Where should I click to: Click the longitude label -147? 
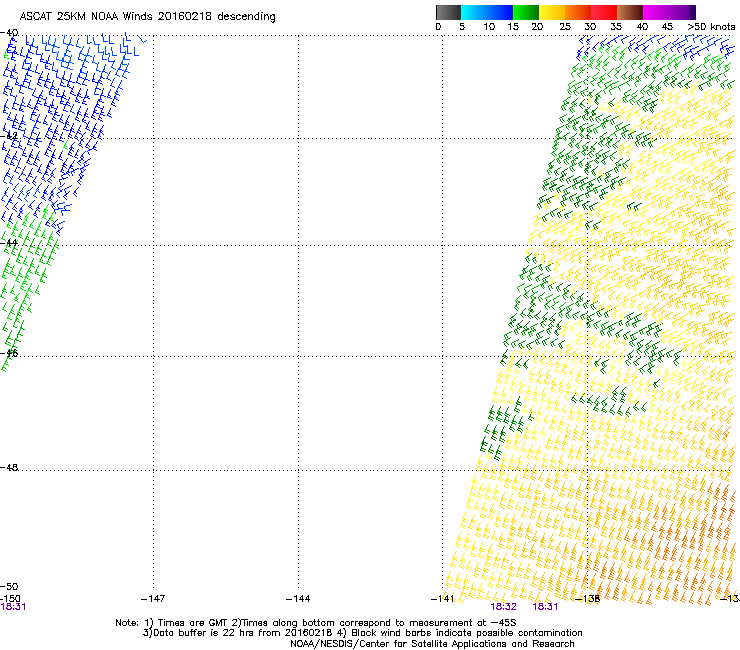(x=153, y=599)
